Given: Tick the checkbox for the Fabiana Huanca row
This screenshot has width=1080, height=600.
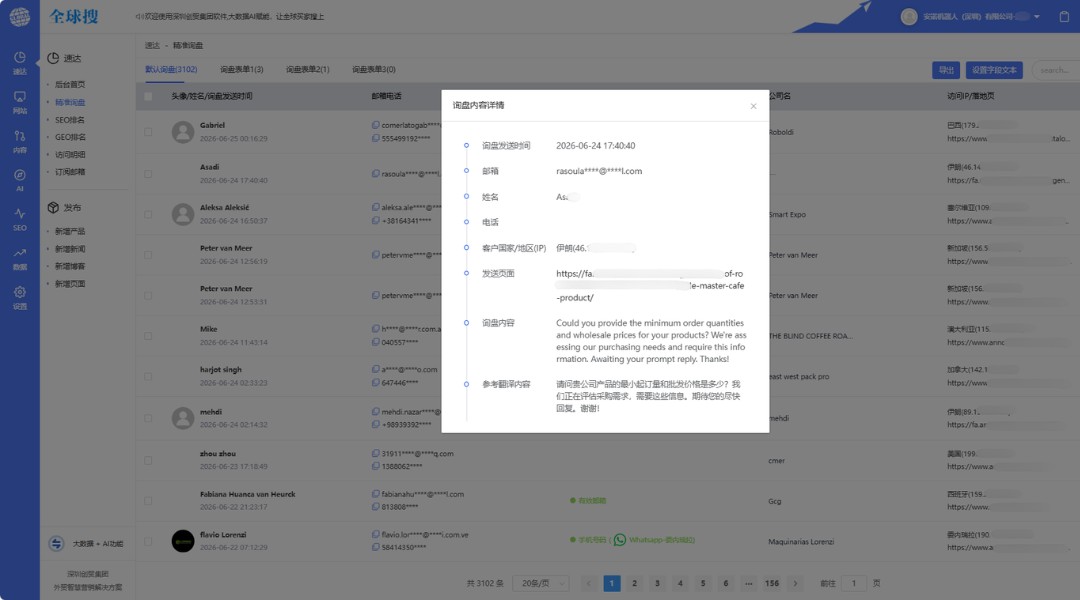Looking at the screenshot, I should (x=148, y=501).
